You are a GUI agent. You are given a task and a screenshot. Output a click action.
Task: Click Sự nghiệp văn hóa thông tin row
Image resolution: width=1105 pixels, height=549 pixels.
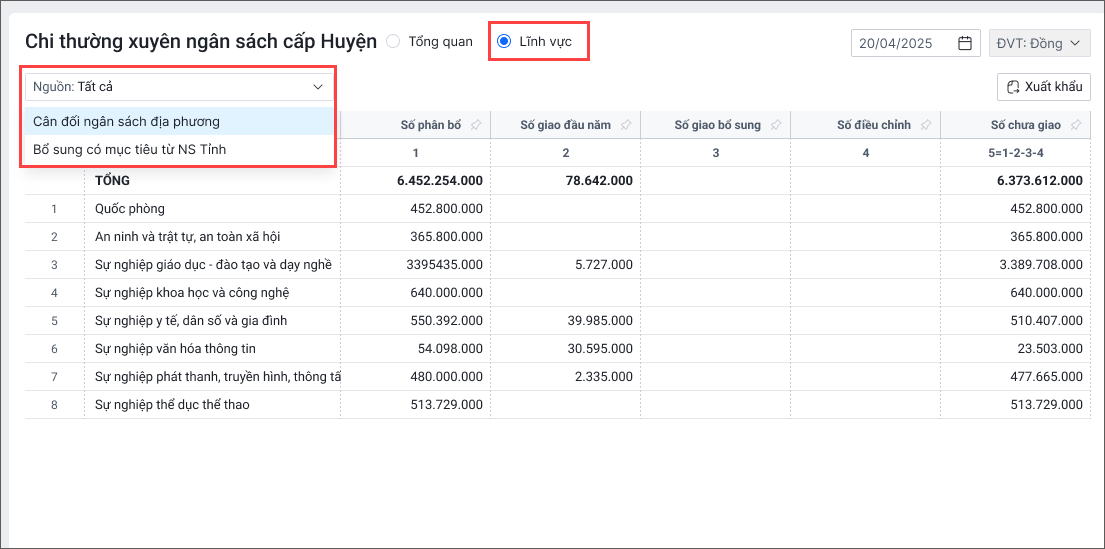(177, 349)
